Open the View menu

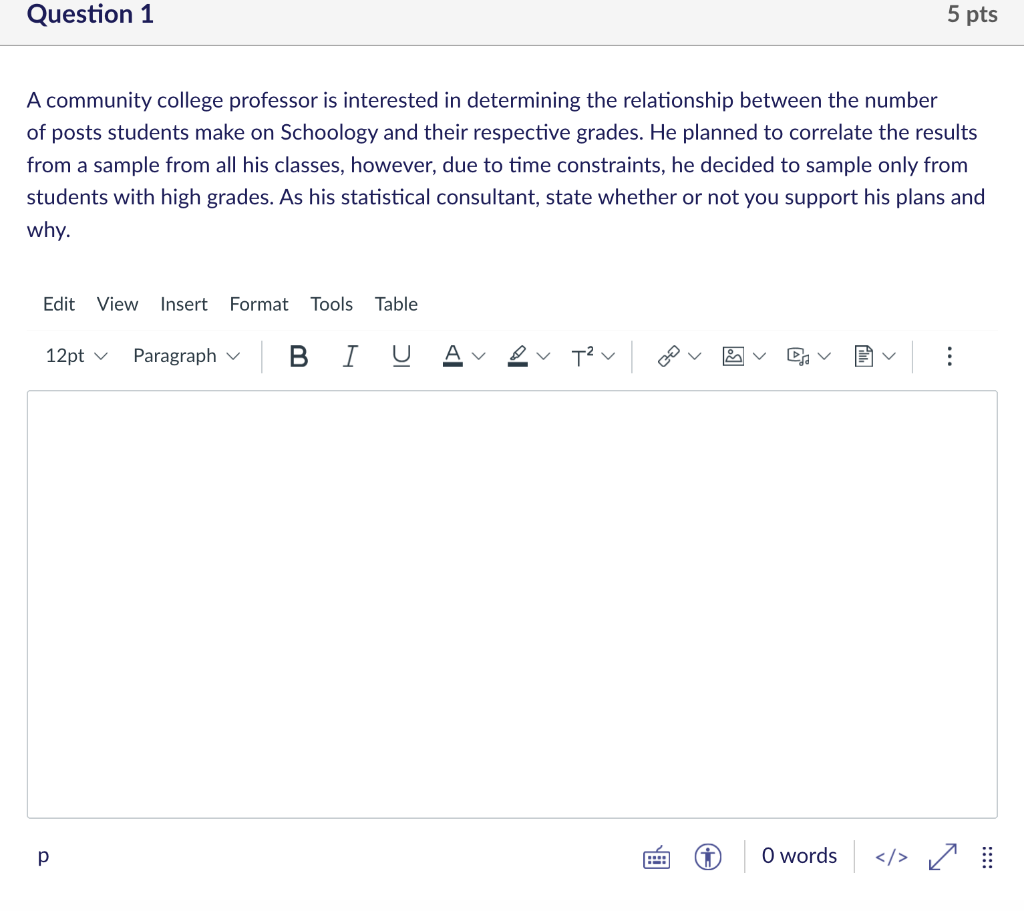[118, 304]
